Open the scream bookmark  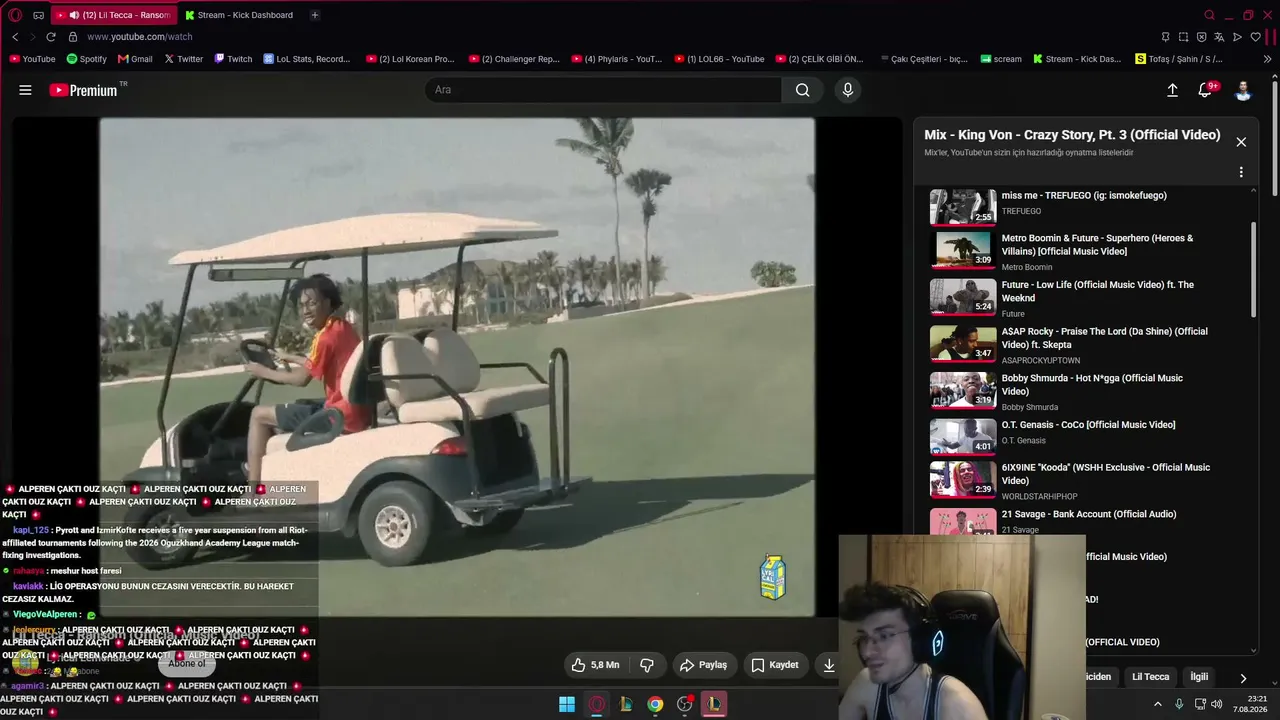[1000, 59]
